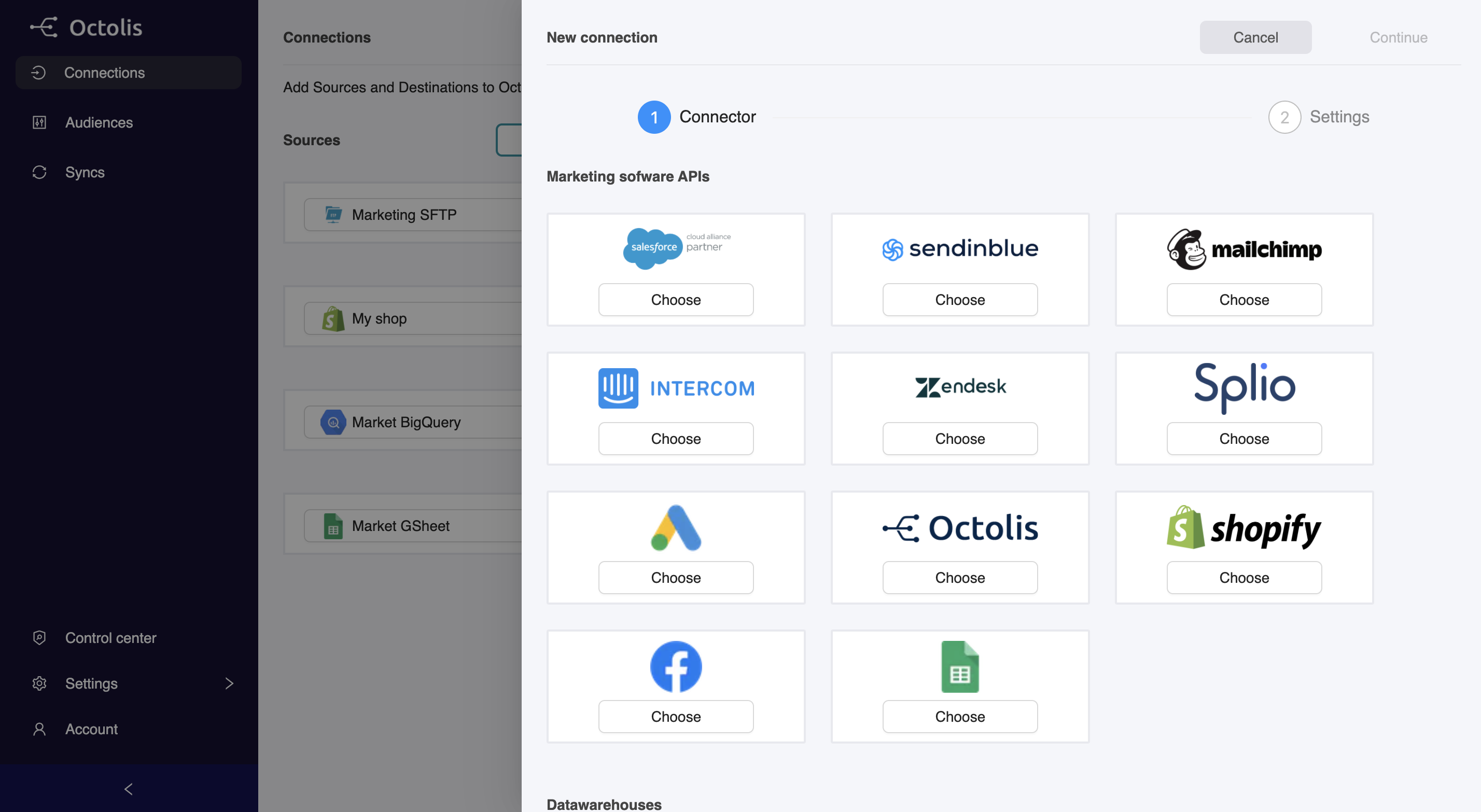Click the Account person icon

click(39, 729)
